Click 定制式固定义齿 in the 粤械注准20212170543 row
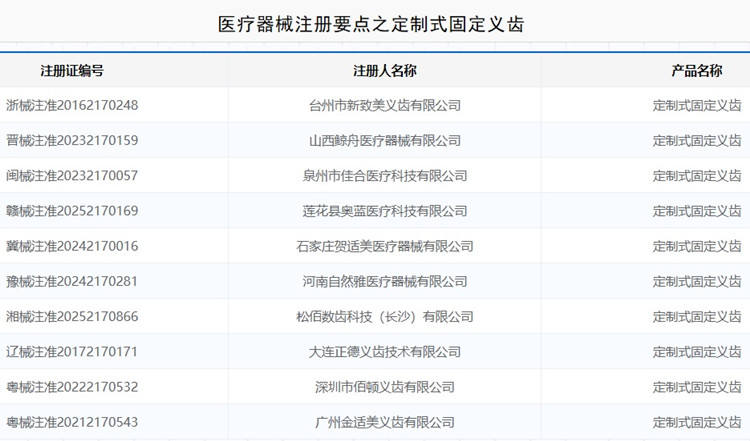 697,422
